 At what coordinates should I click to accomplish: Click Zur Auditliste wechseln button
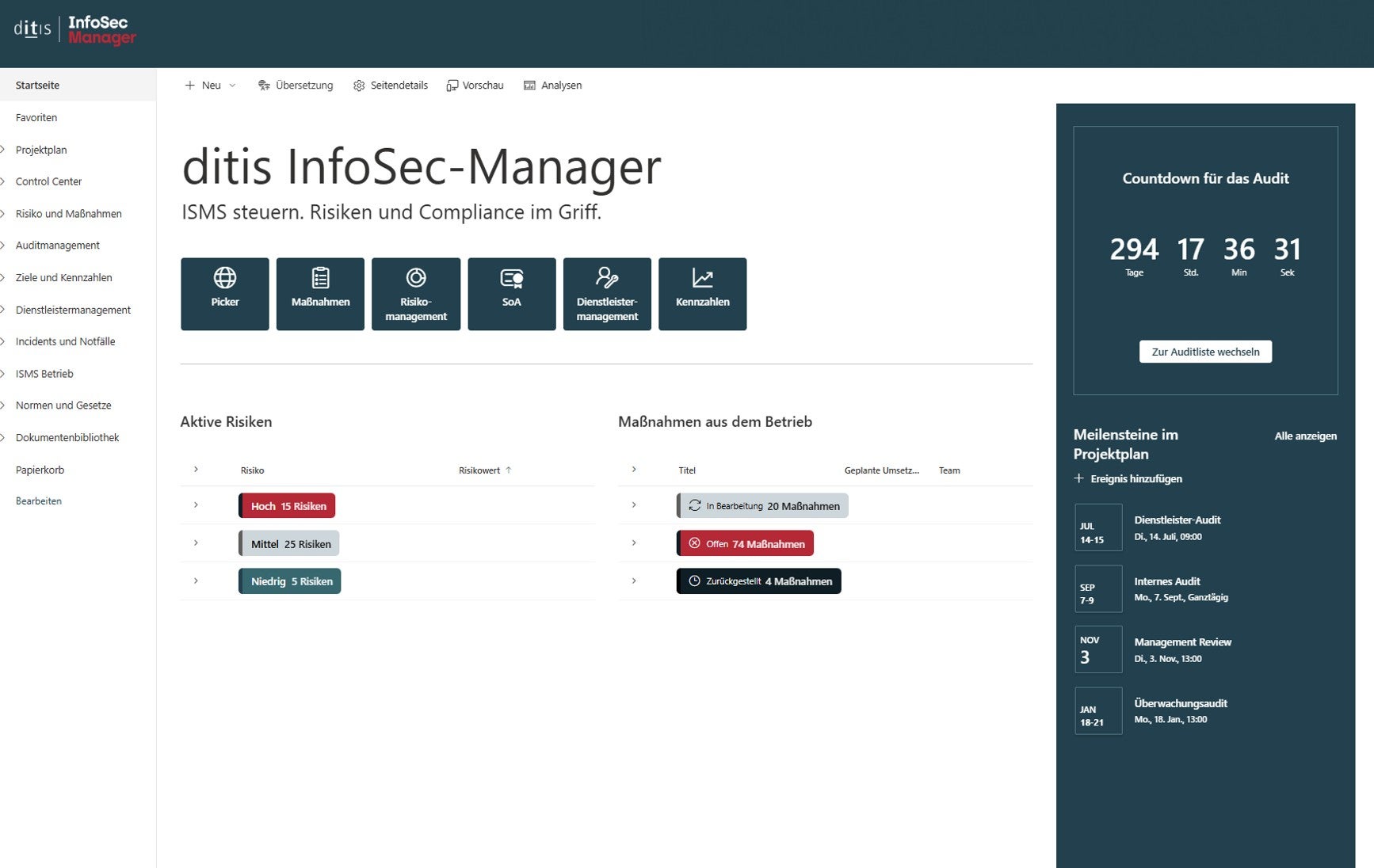click(1205, 352)
